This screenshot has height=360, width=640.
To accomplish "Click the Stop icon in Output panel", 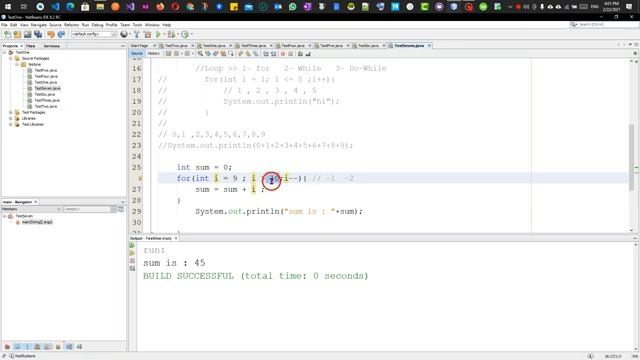I will point(132,261).
